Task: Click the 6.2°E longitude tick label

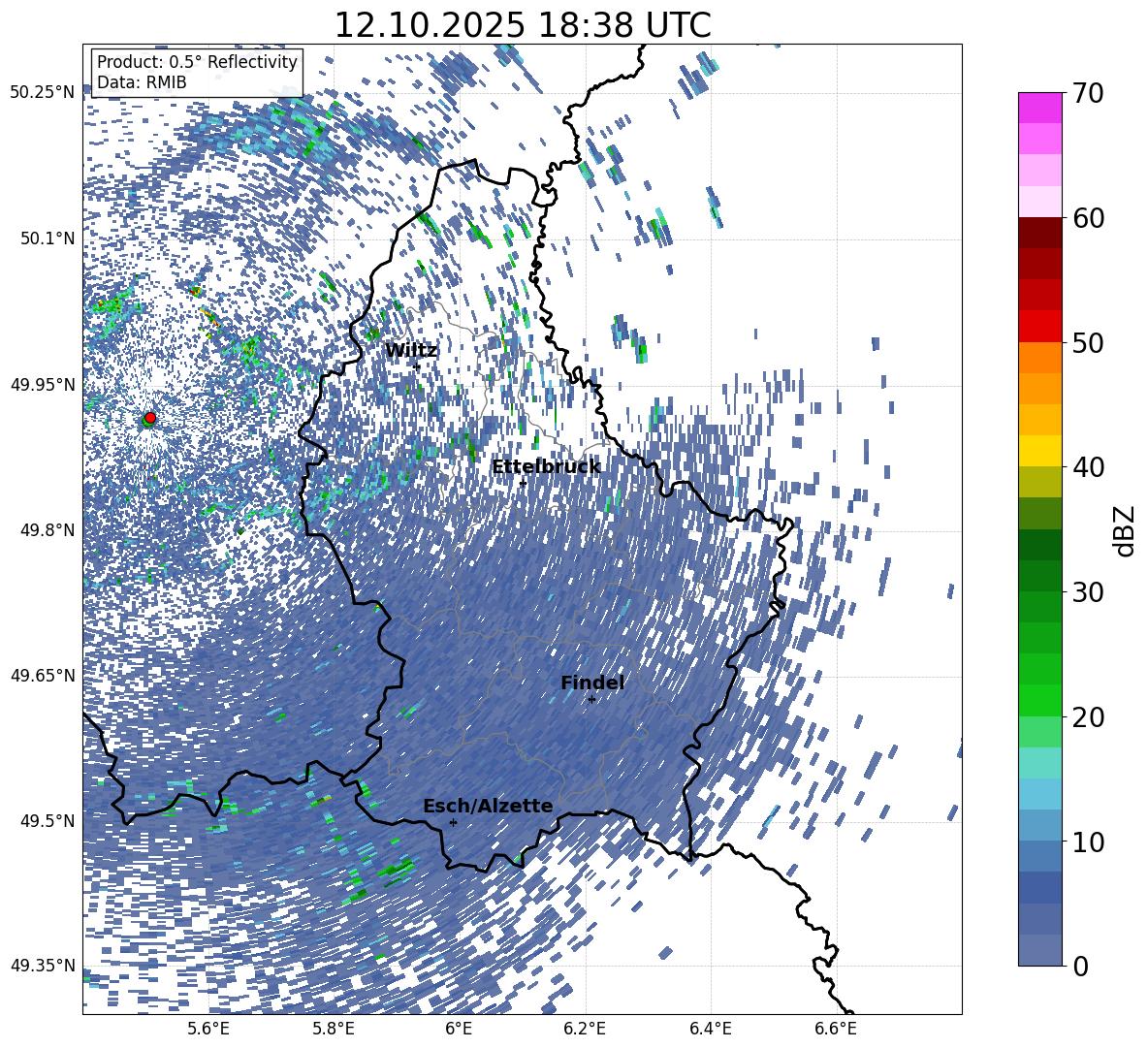Action: tap(585, 1029)
